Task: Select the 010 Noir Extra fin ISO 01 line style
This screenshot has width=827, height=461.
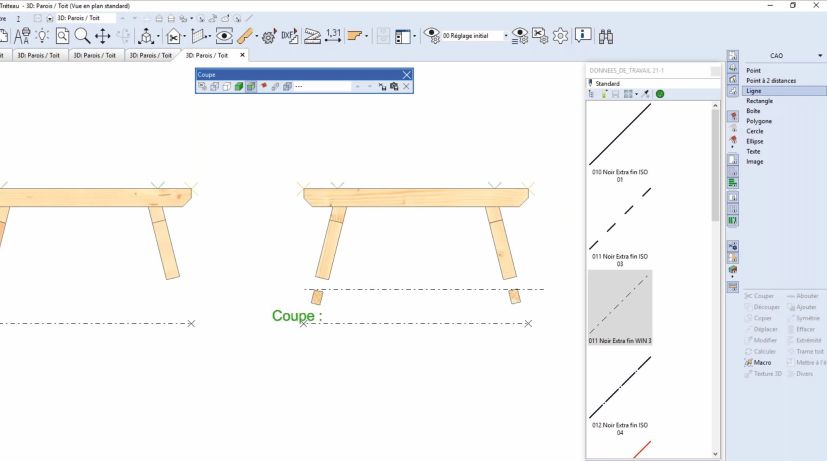Action: (x=620, y=140)
